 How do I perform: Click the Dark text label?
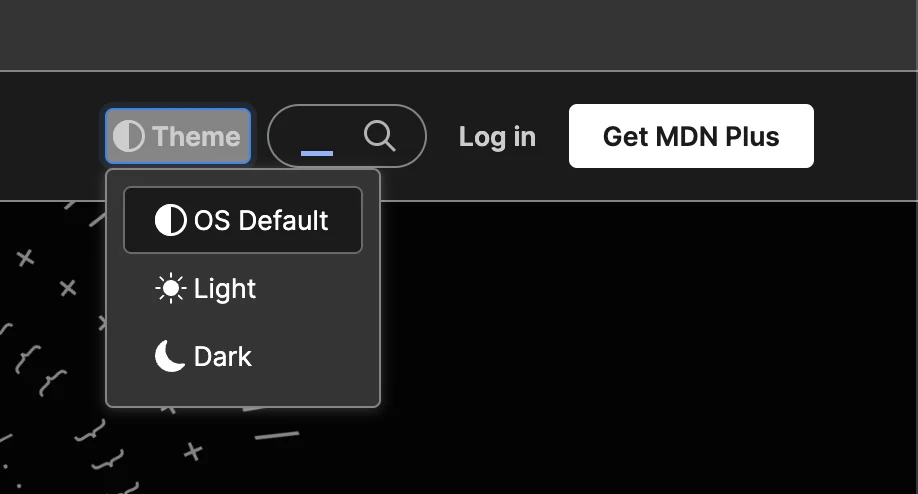(x=222, y=356)
